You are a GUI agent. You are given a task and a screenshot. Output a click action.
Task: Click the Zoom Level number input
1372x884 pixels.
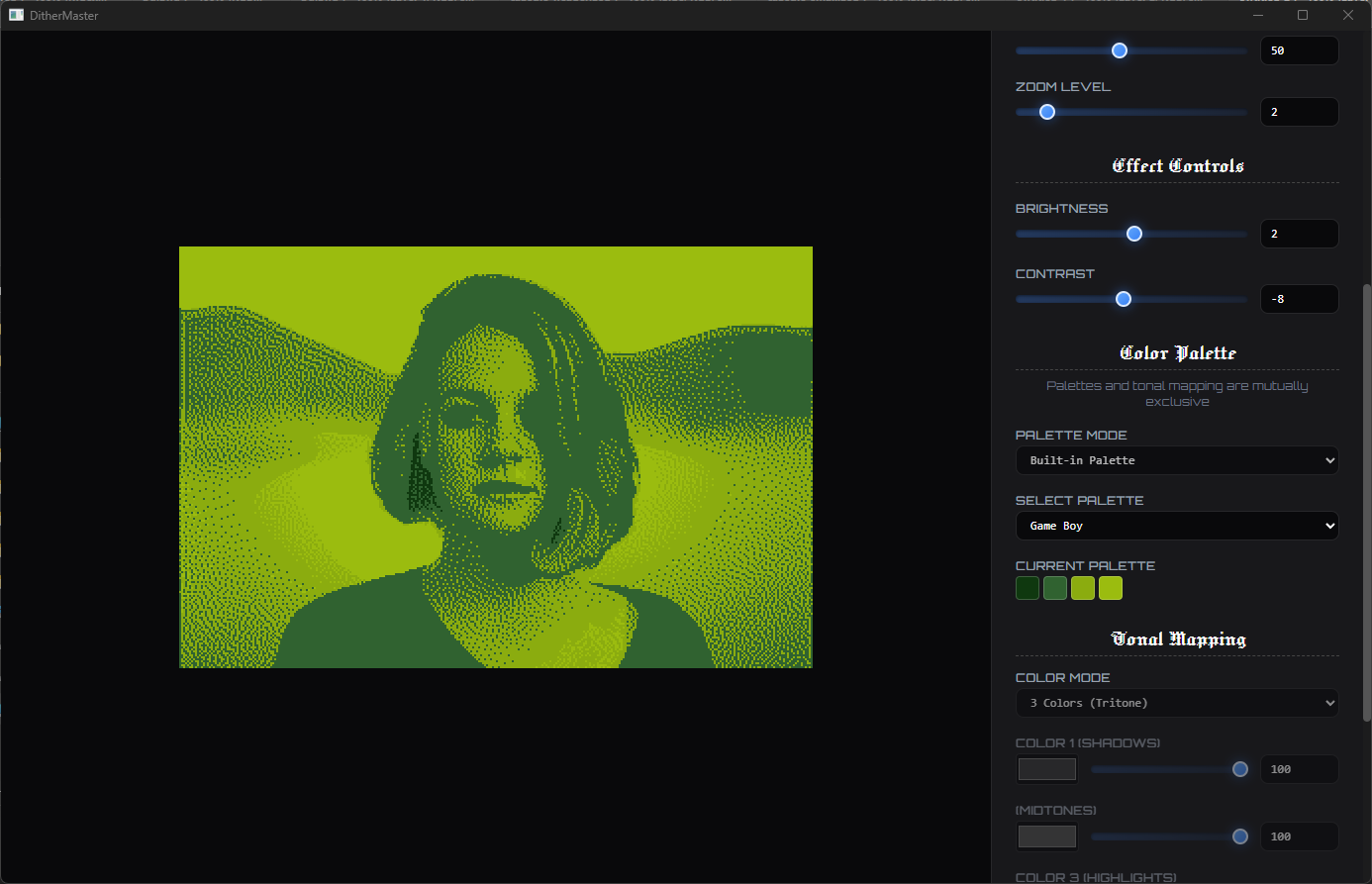(x=1299, y=112)
